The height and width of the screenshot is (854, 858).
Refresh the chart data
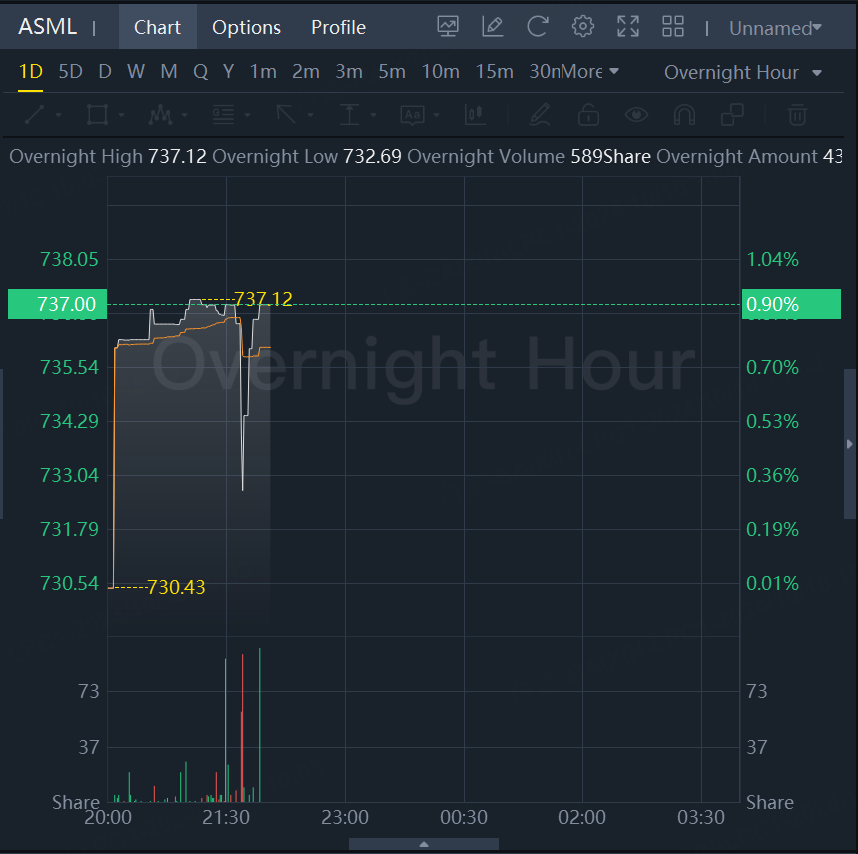coord(538,26)
